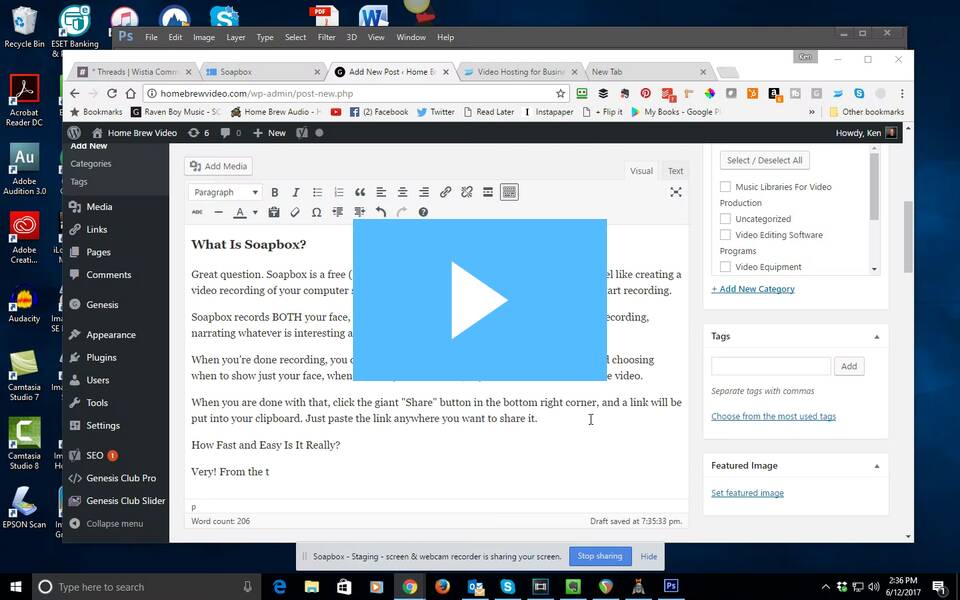This screenshot has width=960, height=600.
Task: Insert/edit link with the chain icon
Action: (445, 192)
